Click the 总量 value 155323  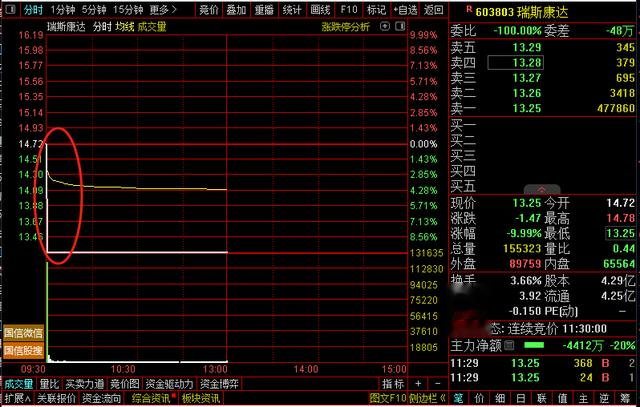click(x=522, y=249)
